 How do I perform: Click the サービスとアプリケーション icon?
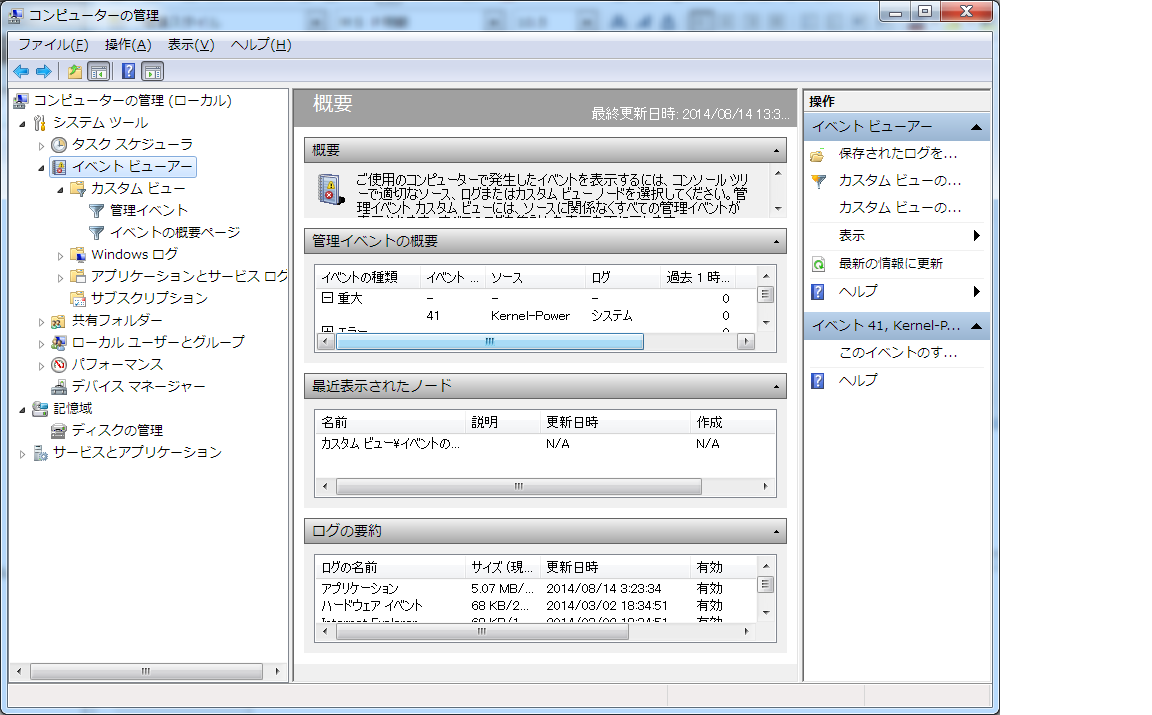click(40, 453)
